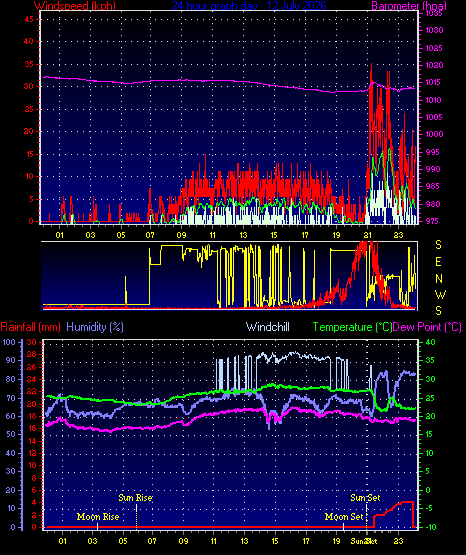Click the 5 value on windspeed axis

(31, 199)
